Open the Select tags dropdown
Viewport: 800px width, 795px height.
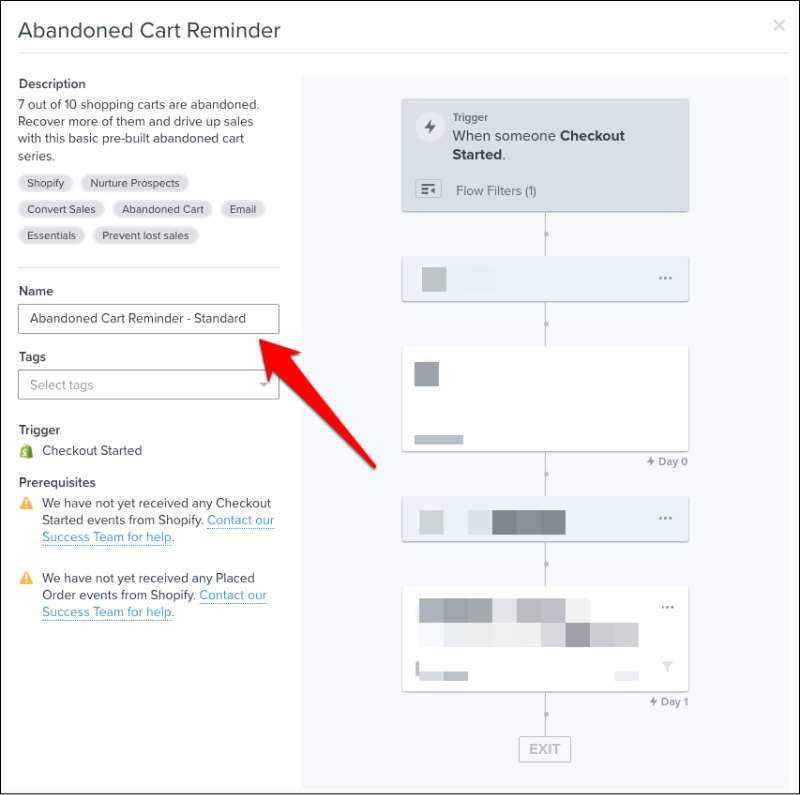tap(148, 385)
